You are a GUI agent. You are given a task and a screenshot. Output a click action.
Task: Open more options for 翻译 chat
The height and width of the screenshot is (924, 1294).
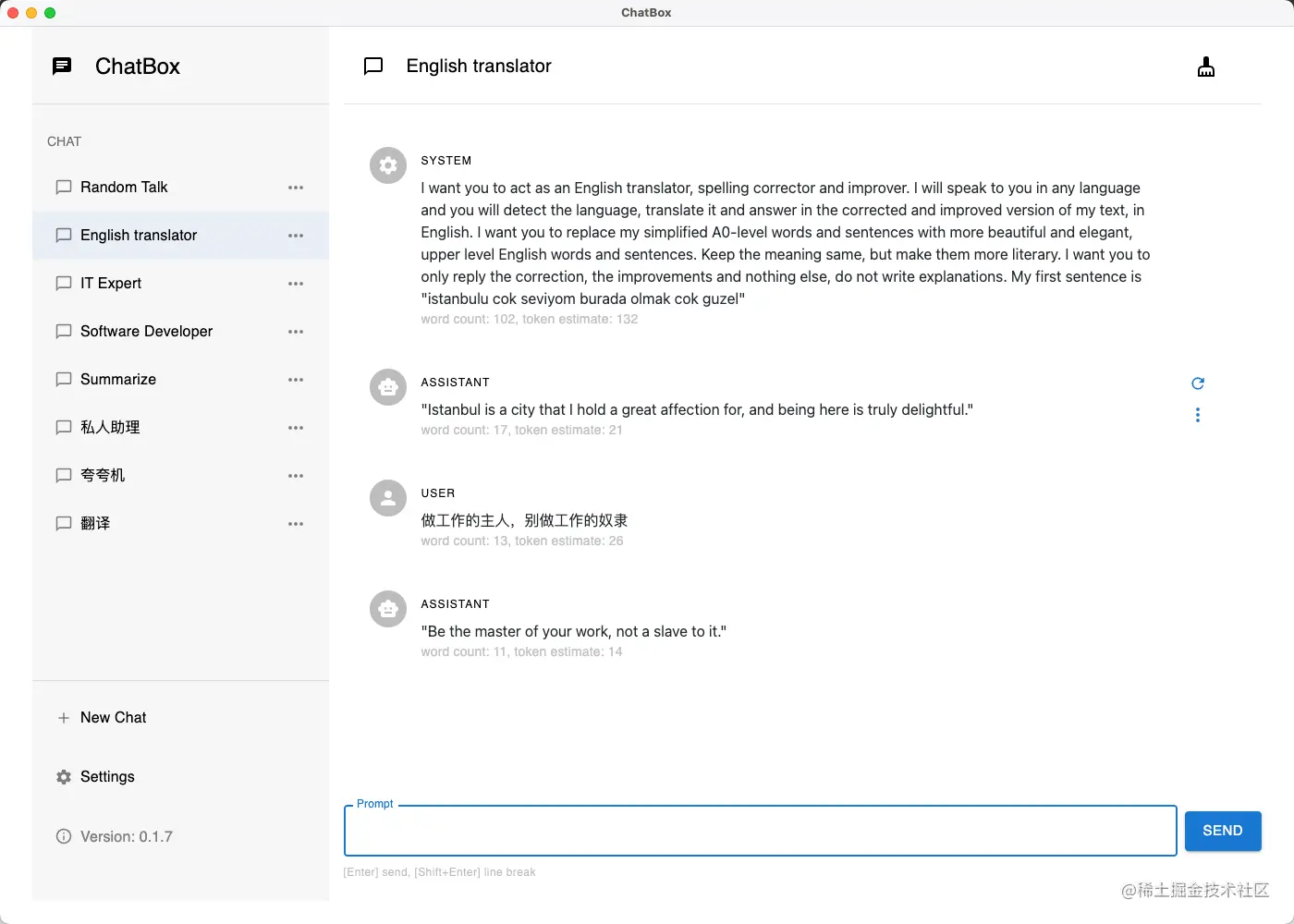coord(296,524)
